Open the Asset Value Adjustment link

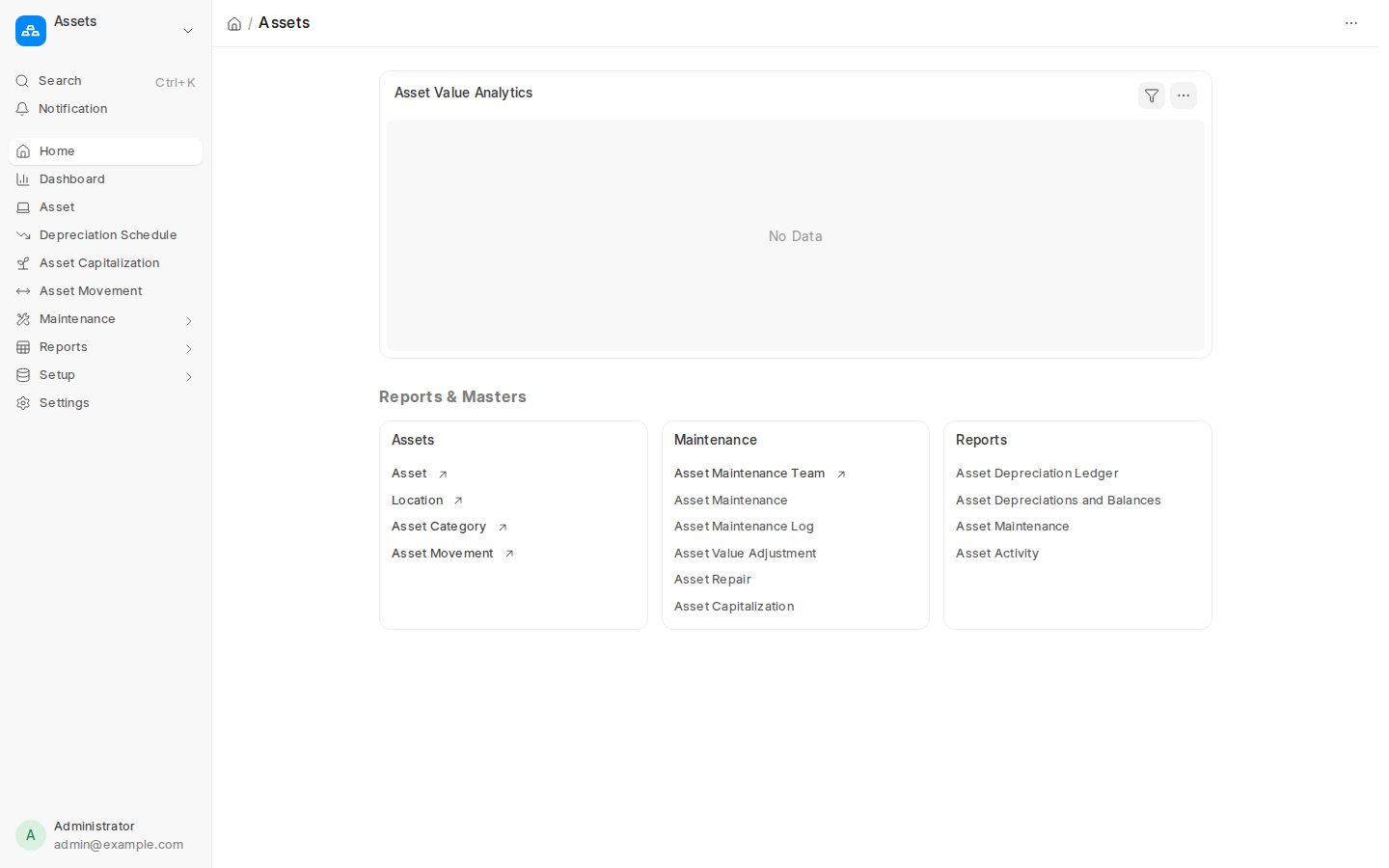(746, 554)
